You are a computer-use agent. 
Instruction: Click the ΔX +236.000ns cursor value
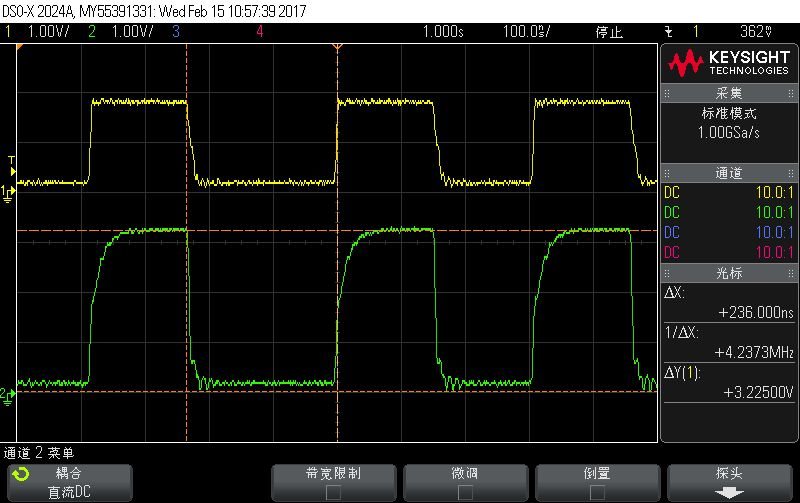[756, 312]
